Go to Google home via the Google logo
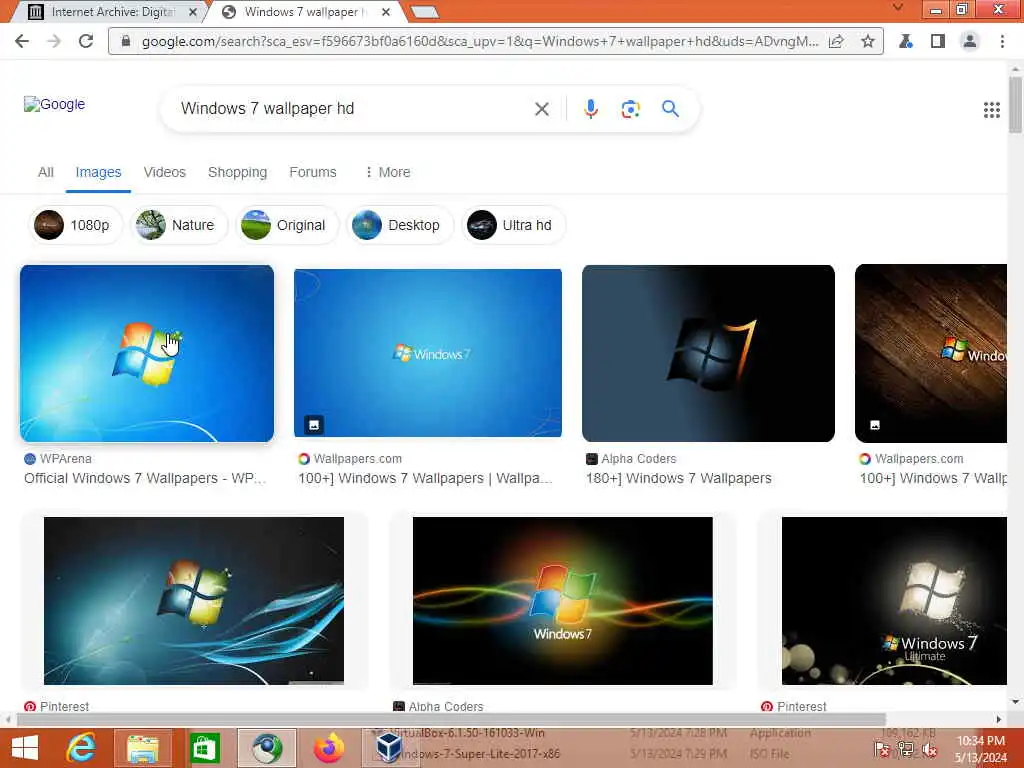Viewport: 1024px width, 768px height. [x=54, y=104]
